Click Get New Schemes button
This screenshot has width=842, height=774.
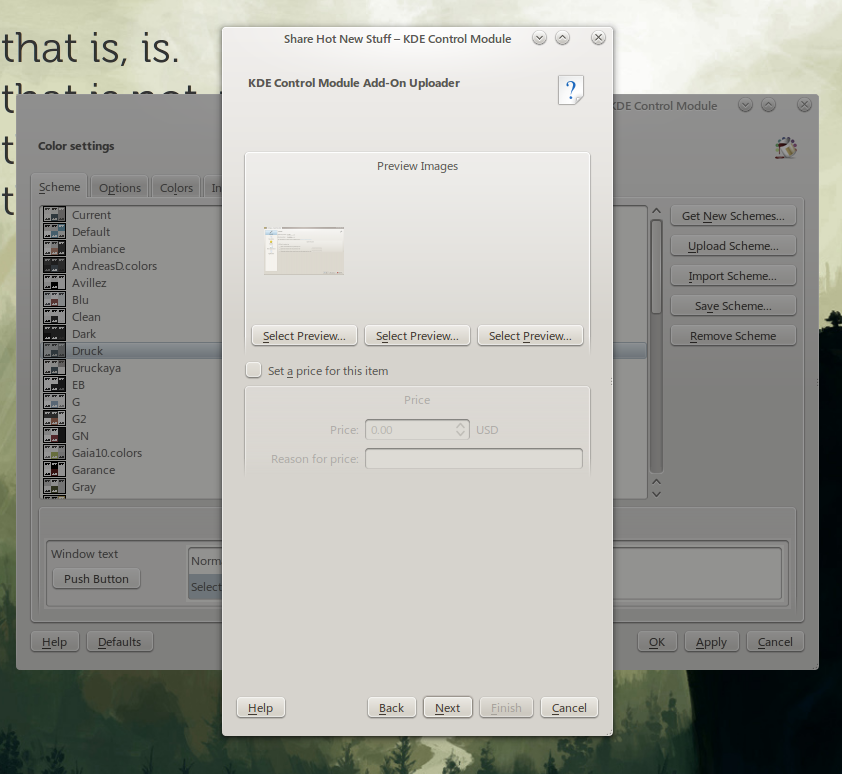[x=733, y=216]
